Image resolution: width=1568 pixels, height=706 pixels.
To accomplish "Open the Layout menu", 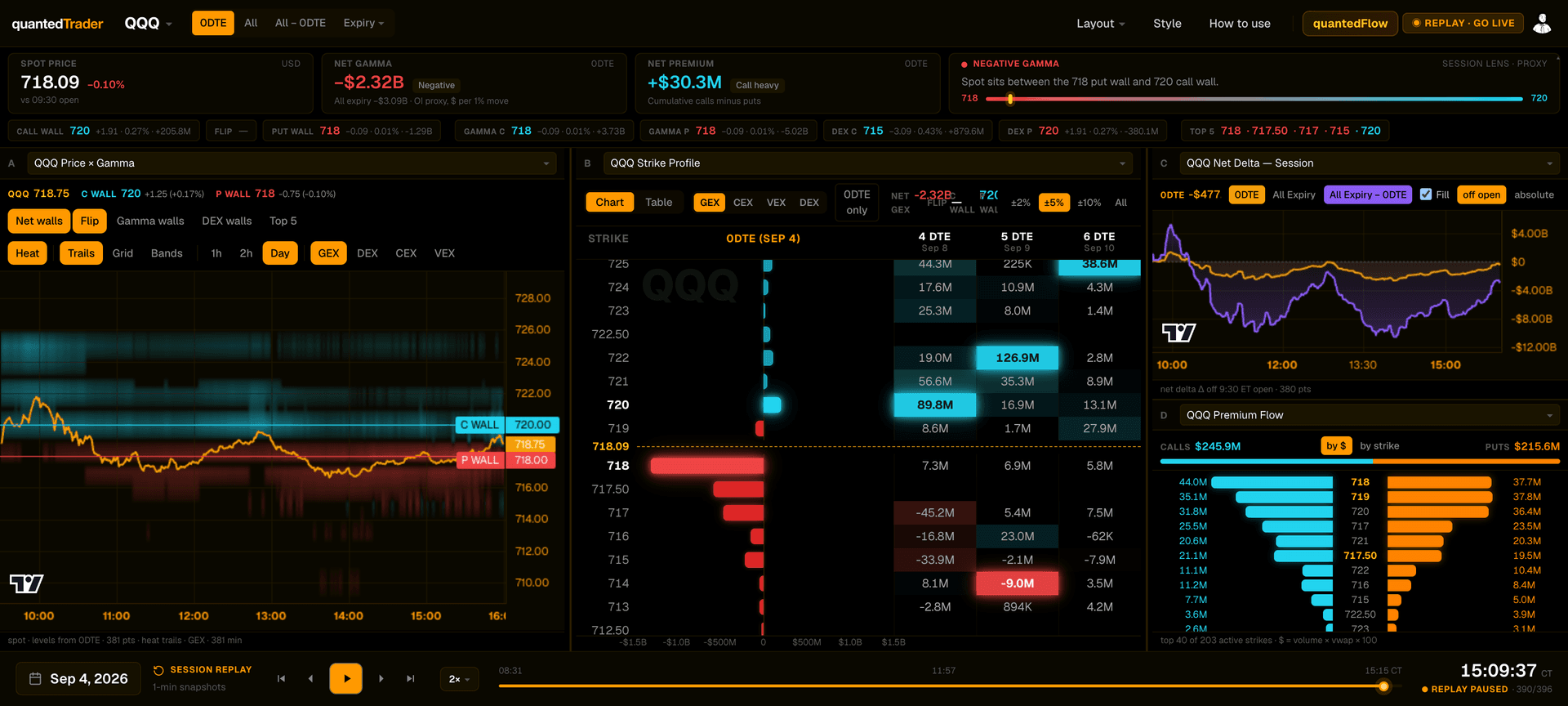I will click(x=1100, y=24).
